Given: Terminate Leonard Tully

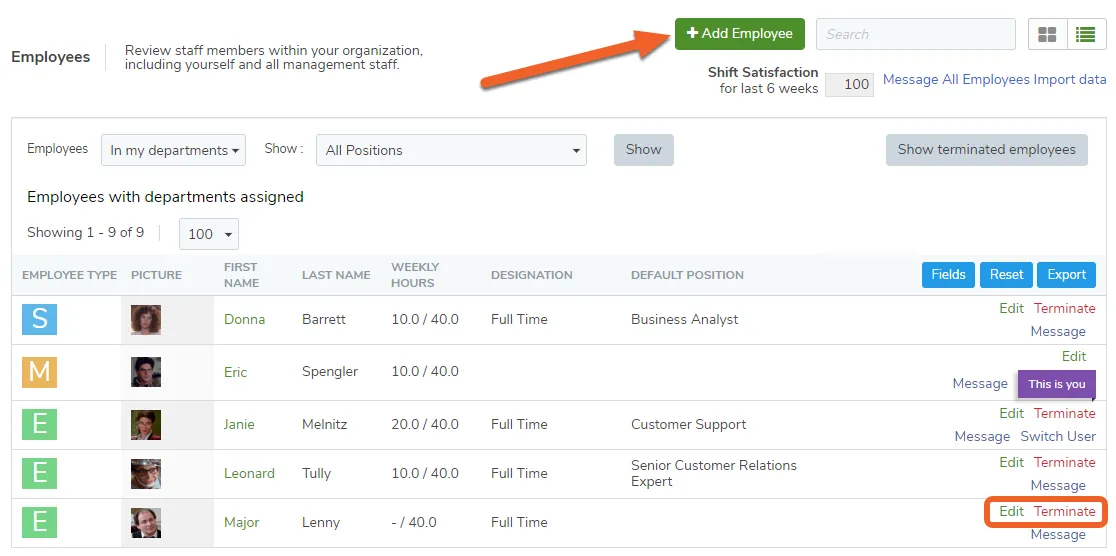Looking at the screenshot, I should coord(1065,463).
